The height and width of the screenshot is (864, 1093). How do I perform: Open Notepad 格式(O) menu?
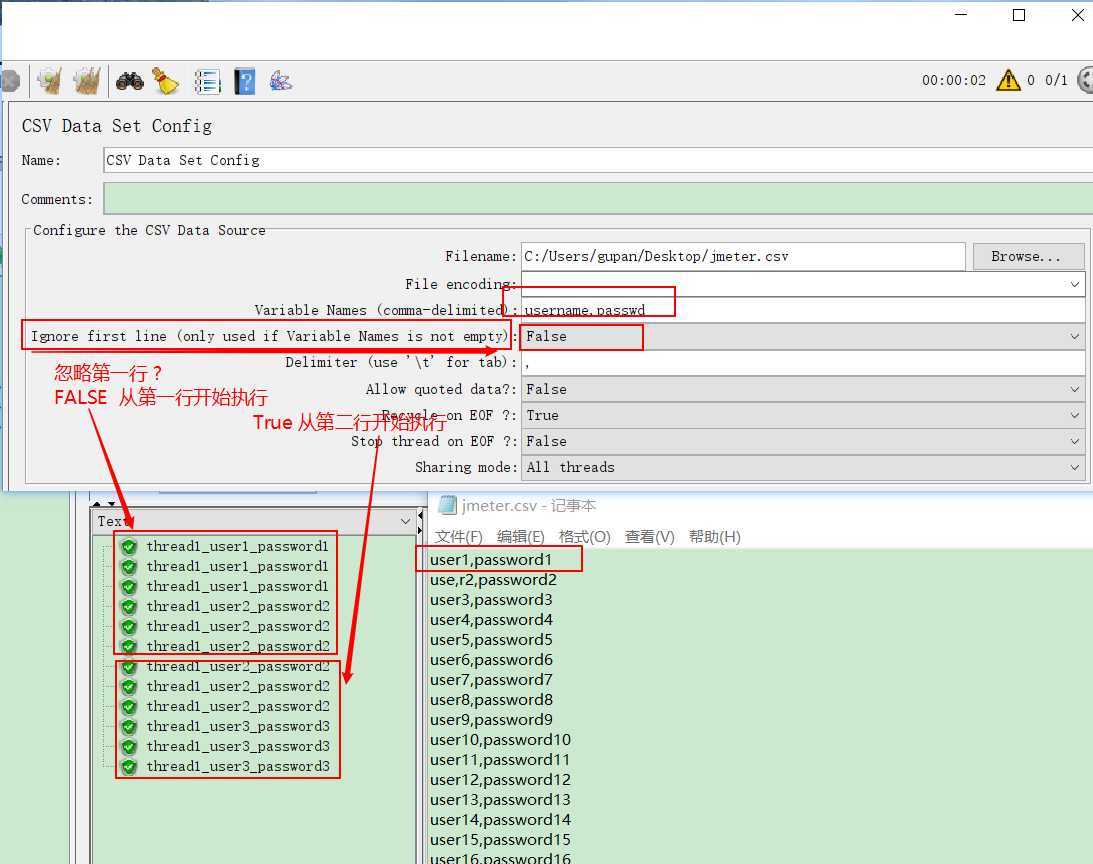point(584,536)
